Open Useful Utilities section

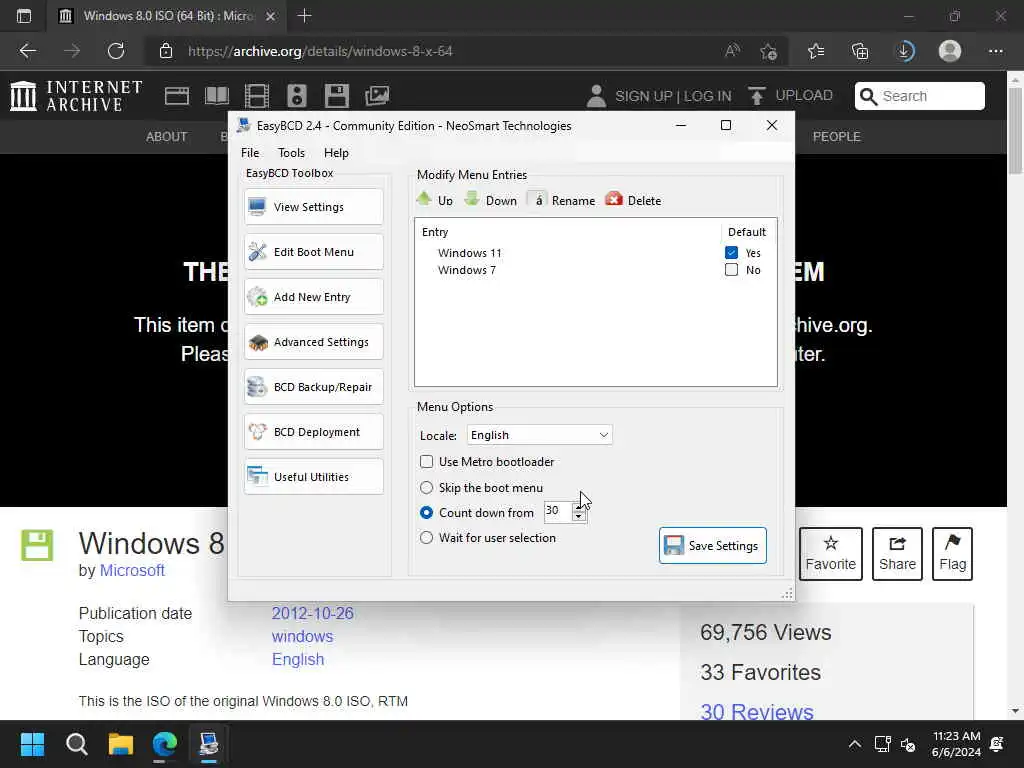(313, 477)
